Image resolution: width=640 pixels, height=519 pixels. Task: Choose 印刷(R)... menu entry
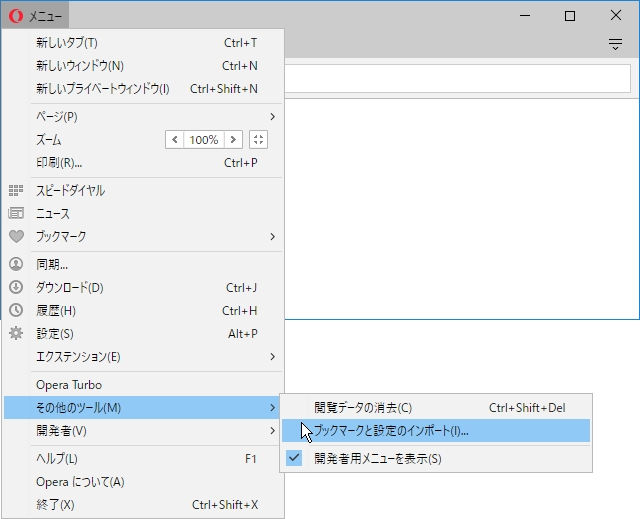pos(143,163)
